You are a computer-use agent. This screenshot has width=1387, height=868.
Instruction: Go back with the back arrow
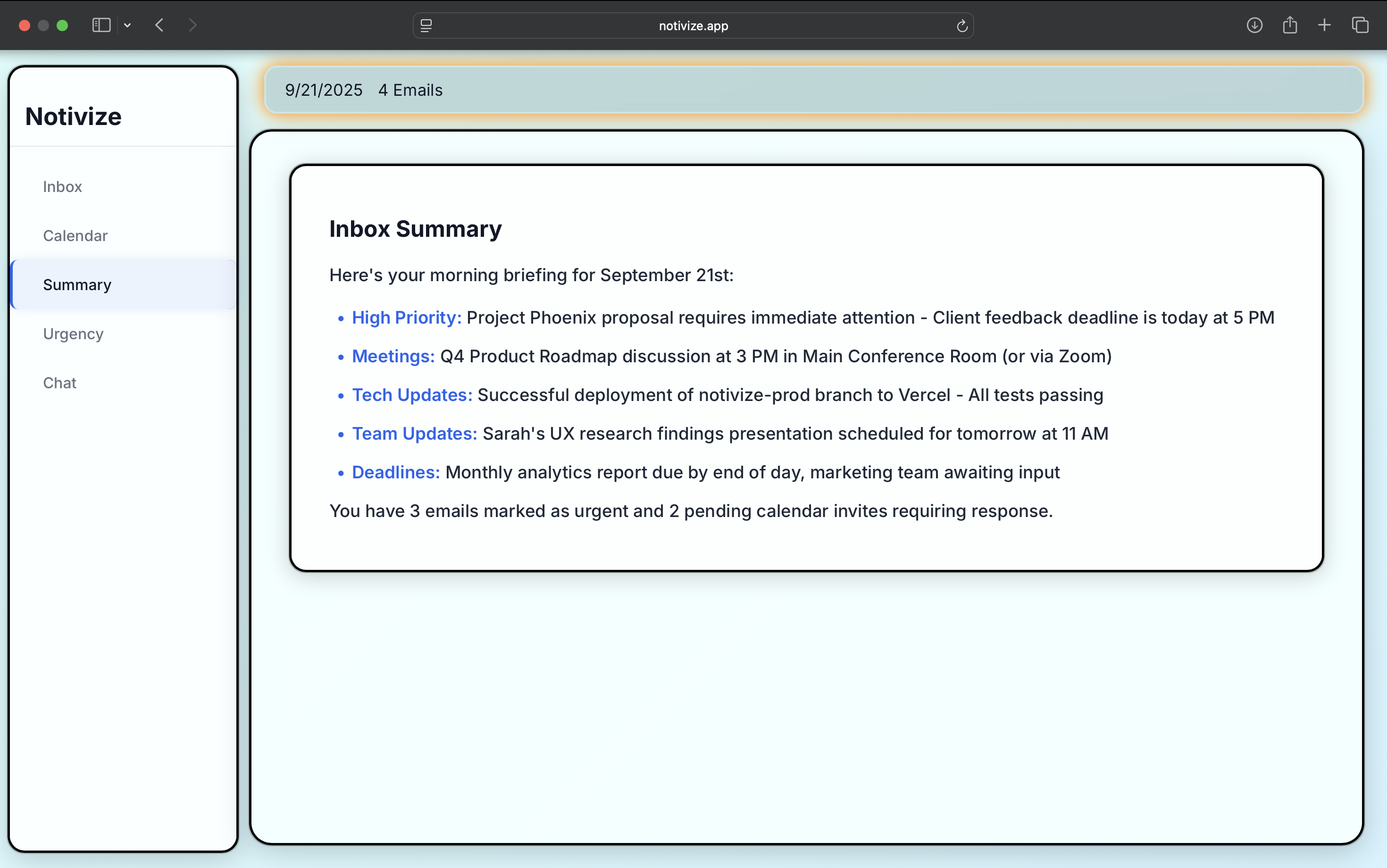tap(159, 25)
